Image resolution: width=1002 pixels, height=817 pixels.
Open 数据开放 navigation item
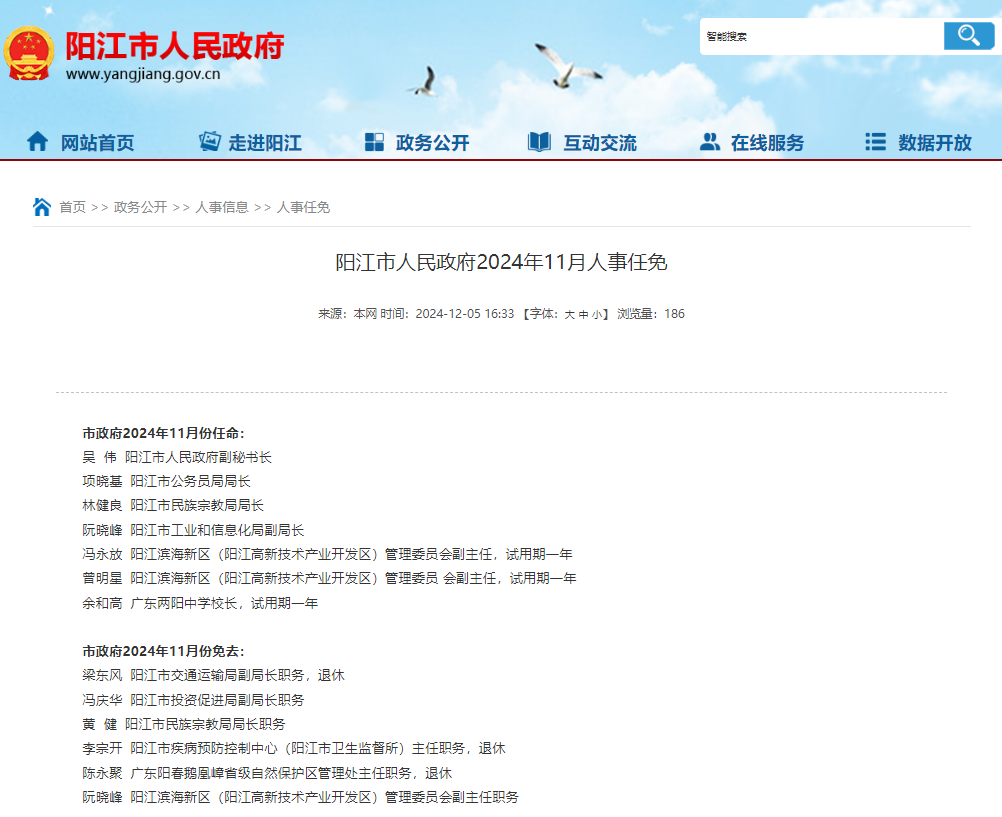pyautogui.click(x=935, y=143)
